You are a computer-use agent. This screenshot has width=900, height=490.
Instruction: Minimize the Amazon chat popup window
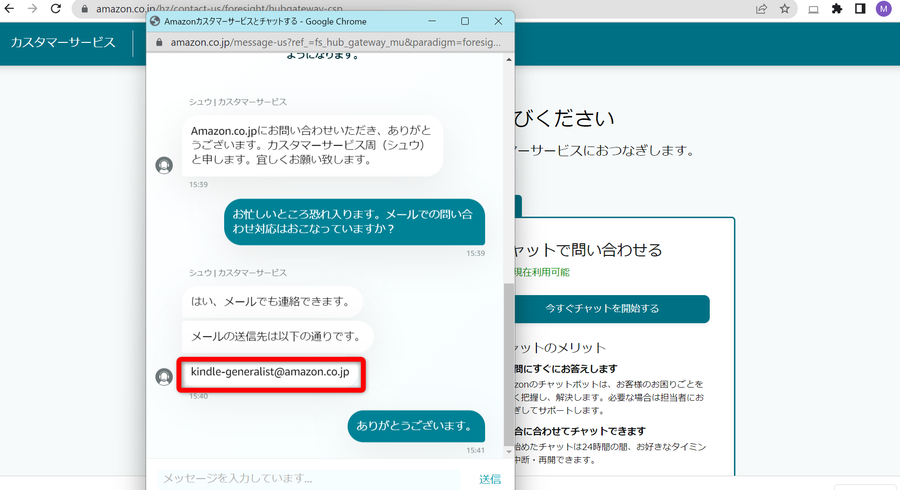tap(432, 21)
